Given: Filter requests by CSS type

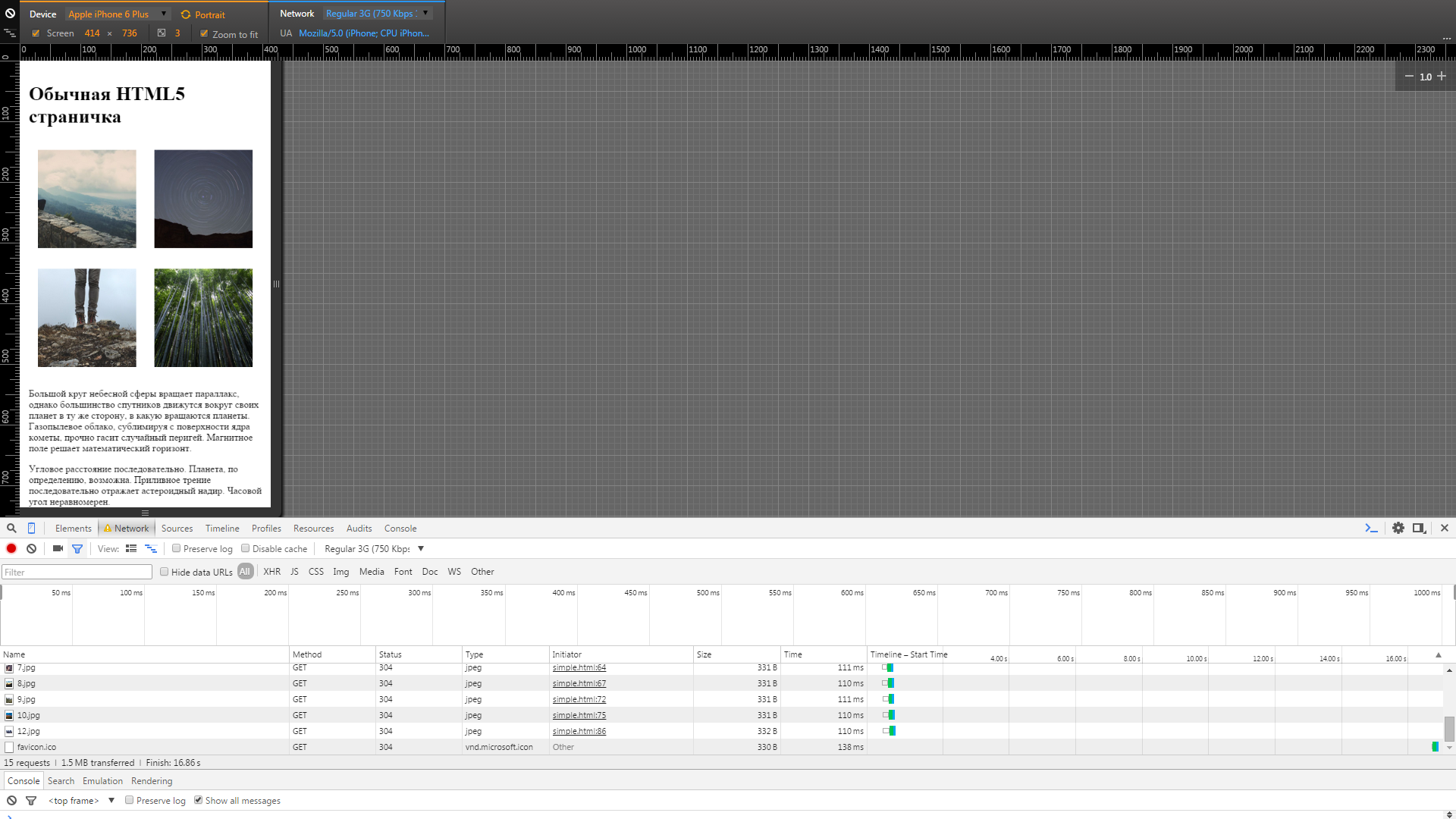Looking at the screenshot, I should [316, 572].
